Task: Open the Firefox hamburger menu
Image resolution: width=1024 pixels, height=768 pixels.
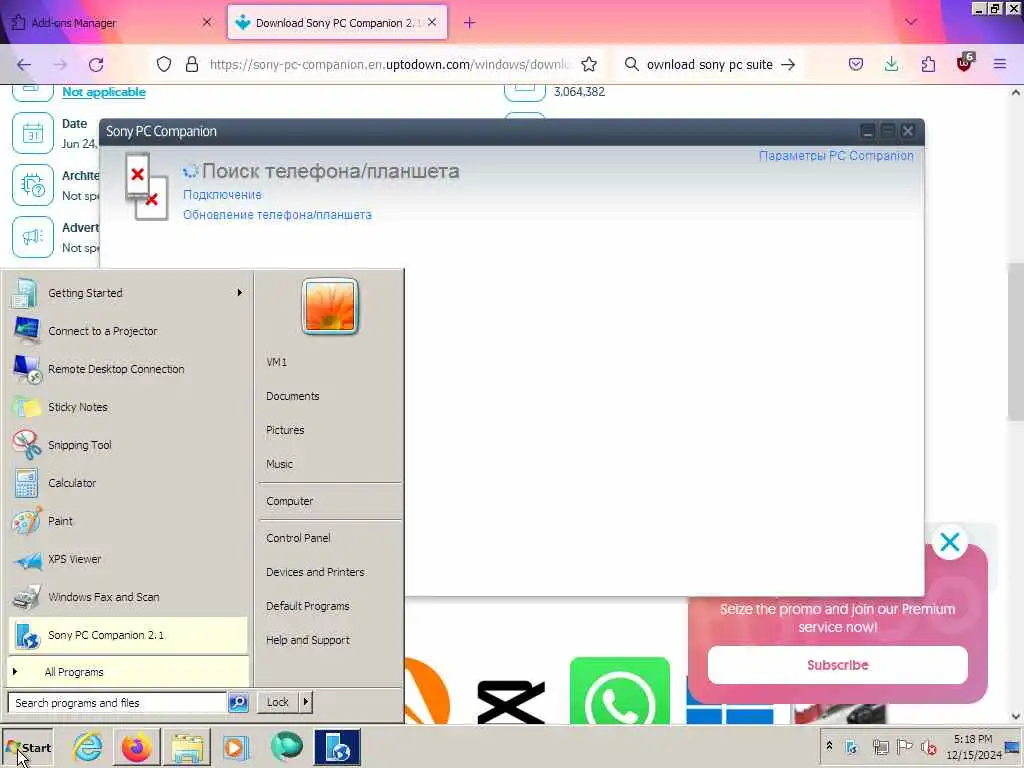Action: click(x=1000, y=64)
